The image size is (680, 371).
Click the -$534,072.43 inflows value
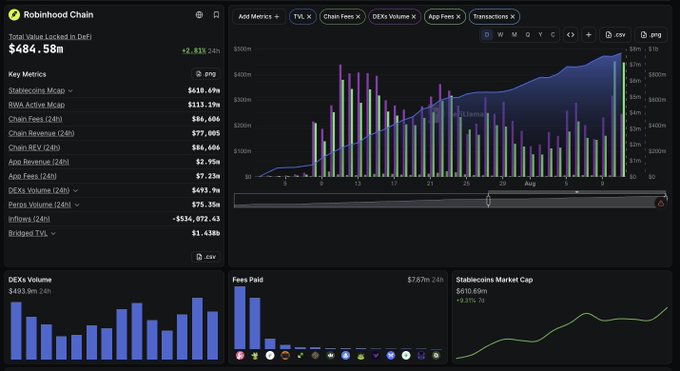pos(196,219)
